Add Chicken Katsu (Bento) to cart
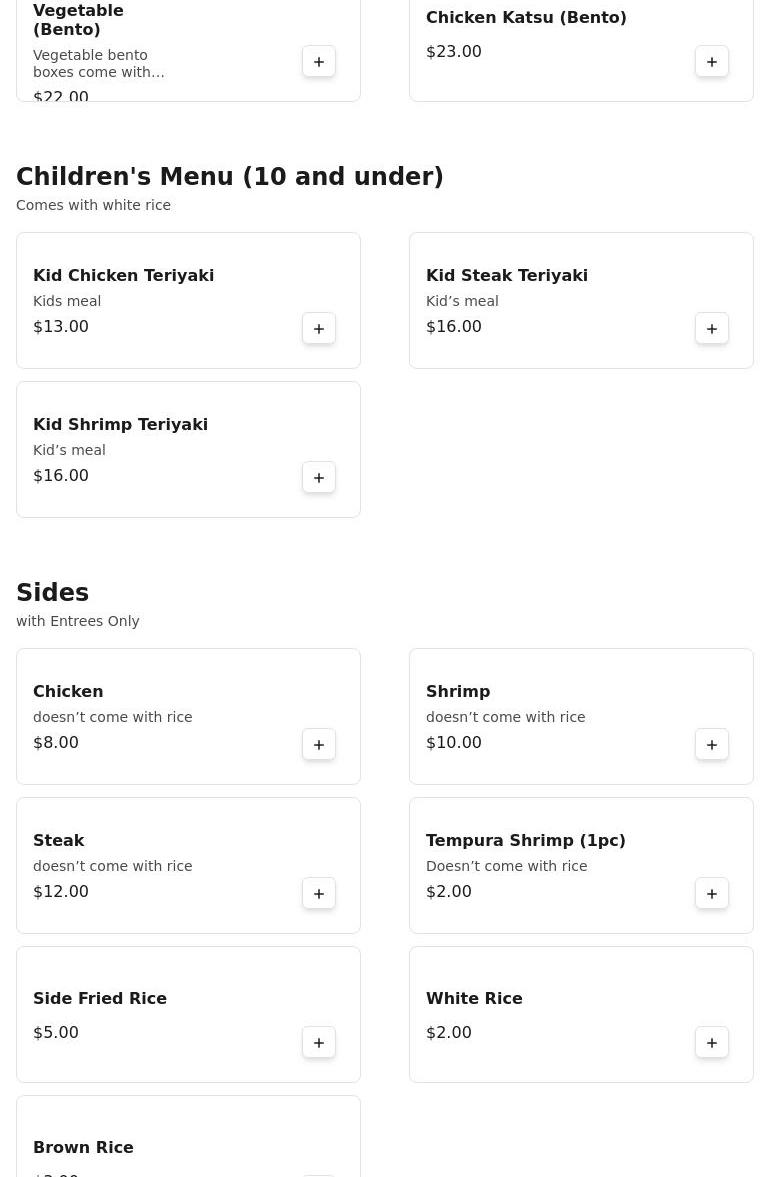Screen dimensions: 770x1177 point(712,62)
